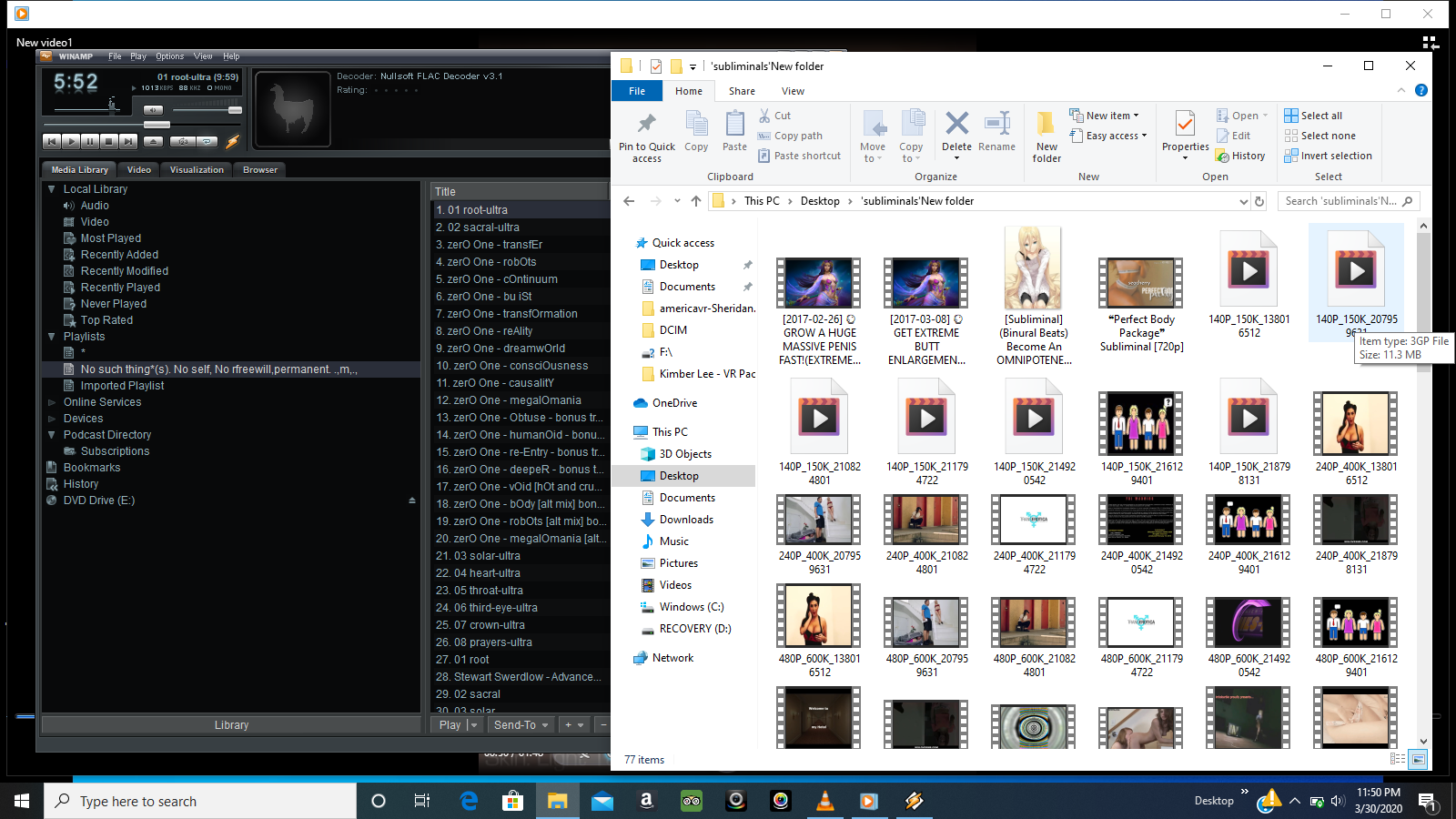Open Mail app from taskbar
Viewport: 1456px width, 819px height.
coord(602,801)
